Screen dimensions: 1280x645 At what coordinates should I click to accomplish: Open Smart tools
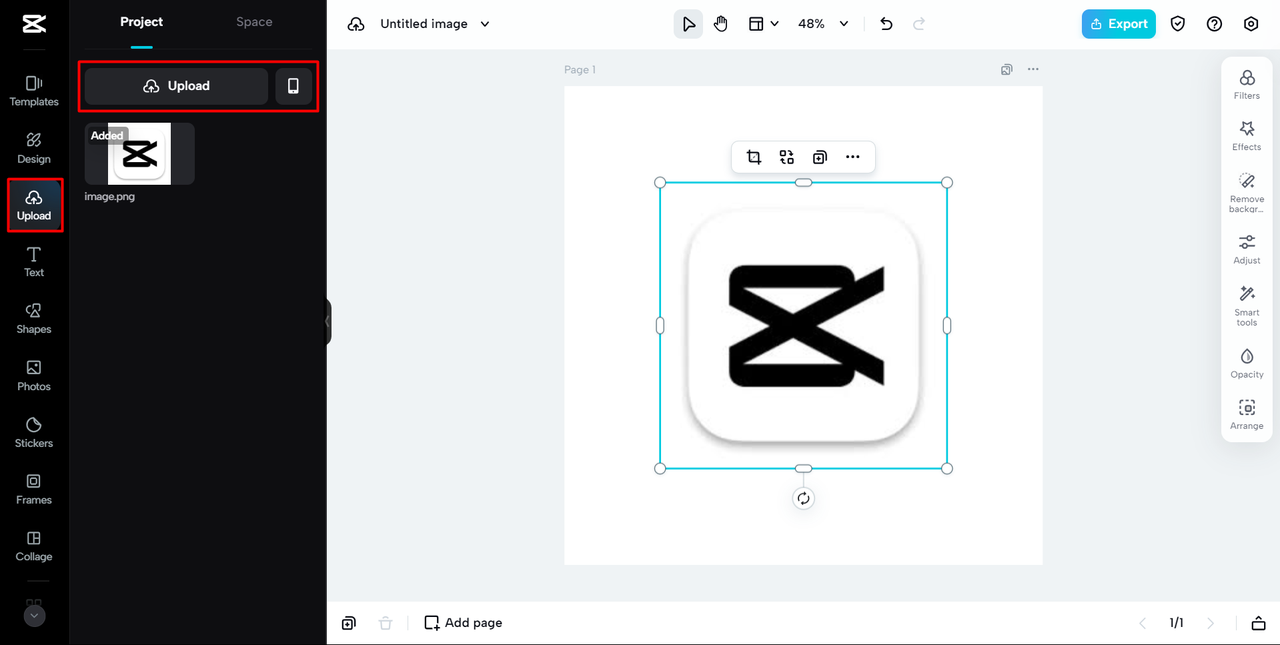click(1247, 306)
